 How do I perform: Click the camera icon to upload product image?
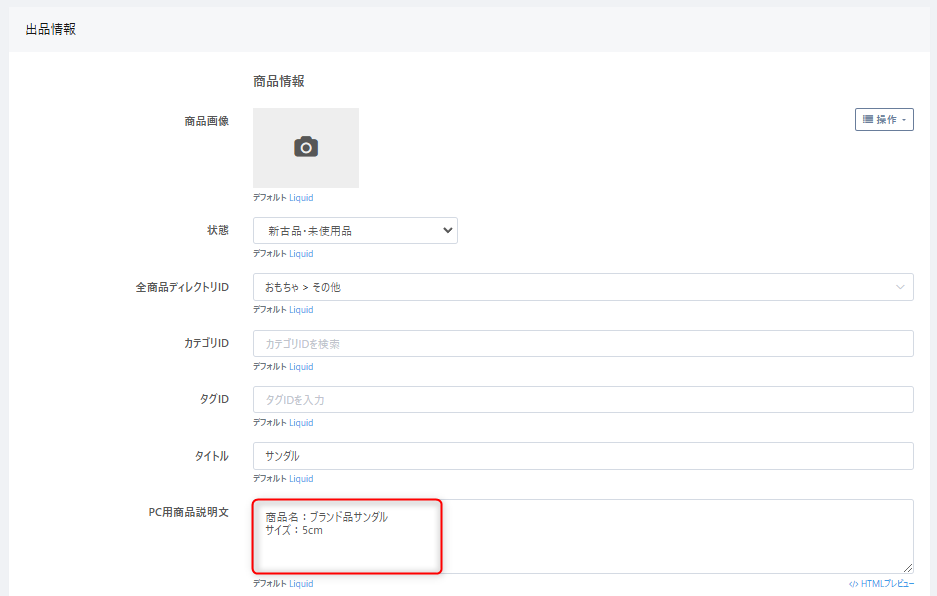306,147
